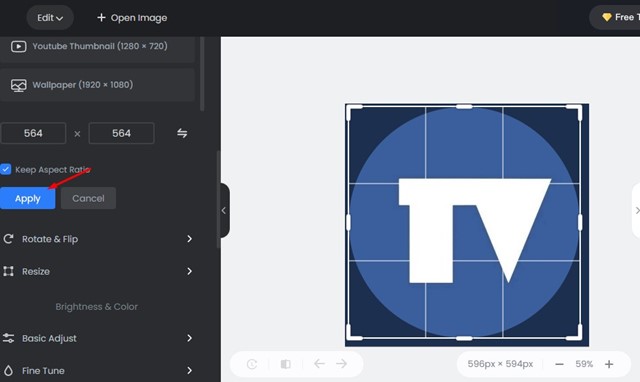Click the left-middle crop edge handle
Screen dimensions: 640x382
[348, 222]
